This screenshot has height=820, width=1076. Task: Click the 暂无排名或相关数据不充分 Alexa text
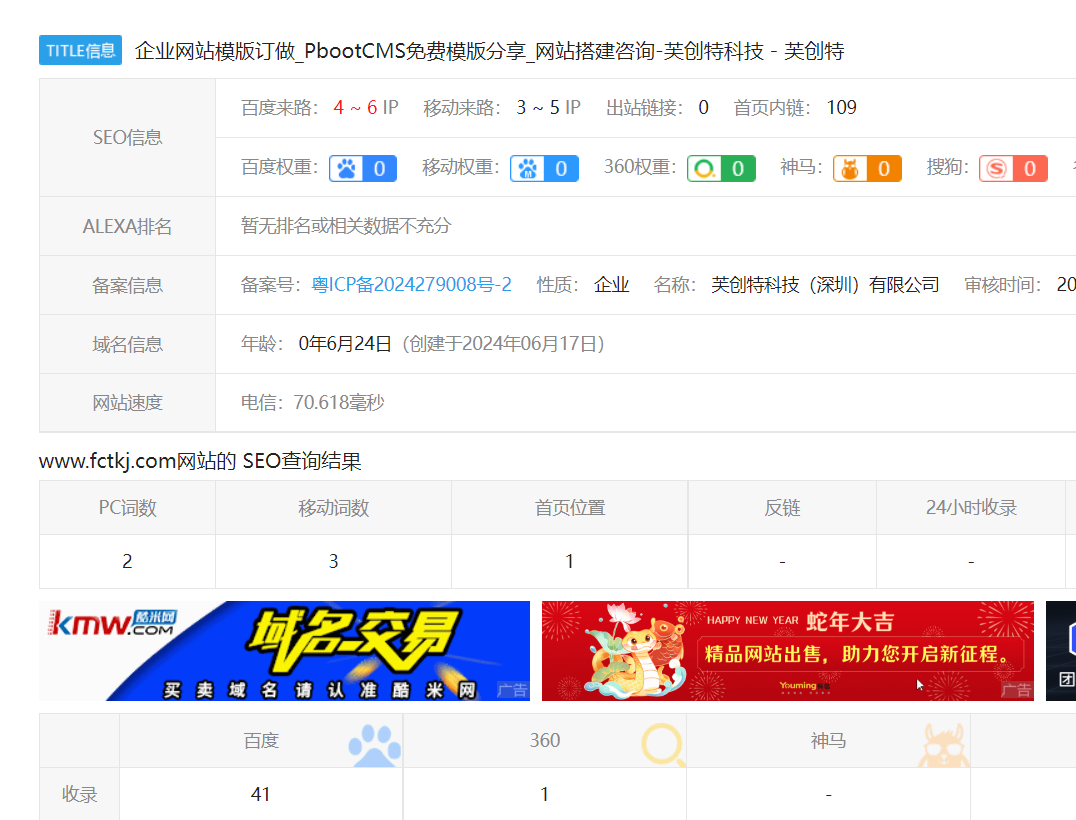click(346, 226)
